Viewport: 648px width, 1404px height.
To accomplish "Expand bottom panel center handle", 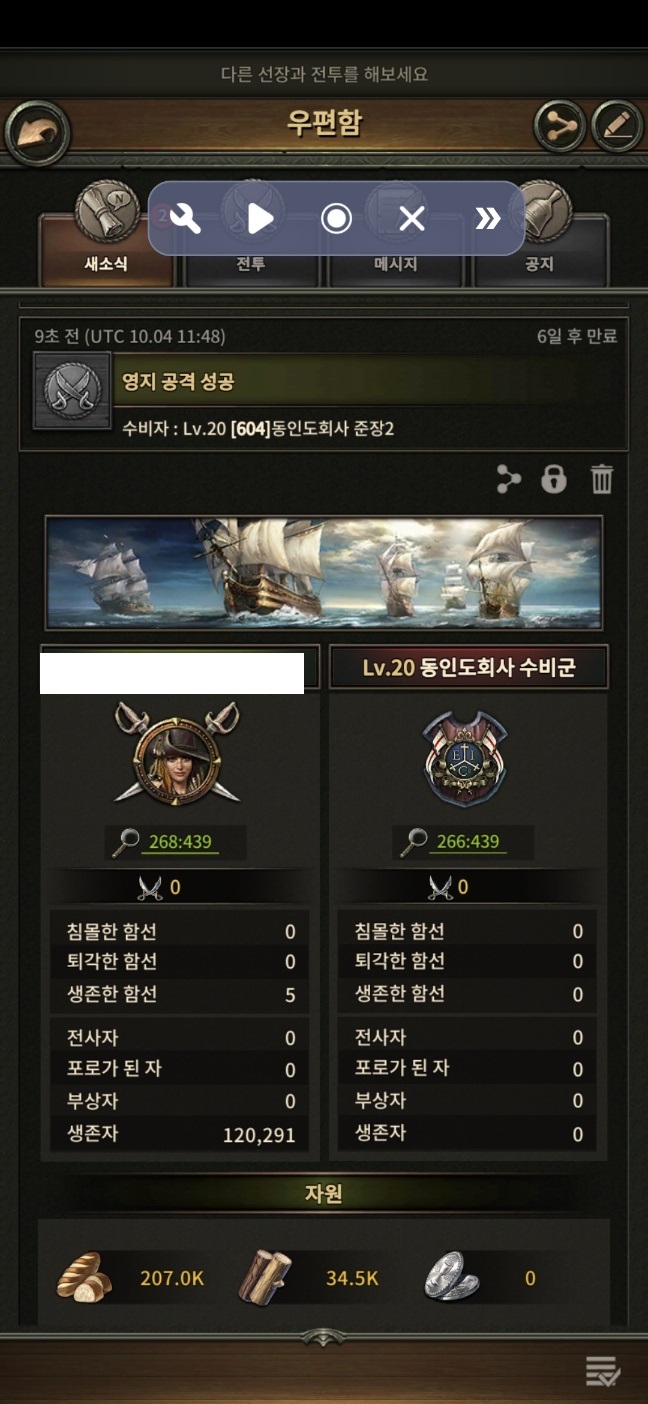I will [324, 1336].
